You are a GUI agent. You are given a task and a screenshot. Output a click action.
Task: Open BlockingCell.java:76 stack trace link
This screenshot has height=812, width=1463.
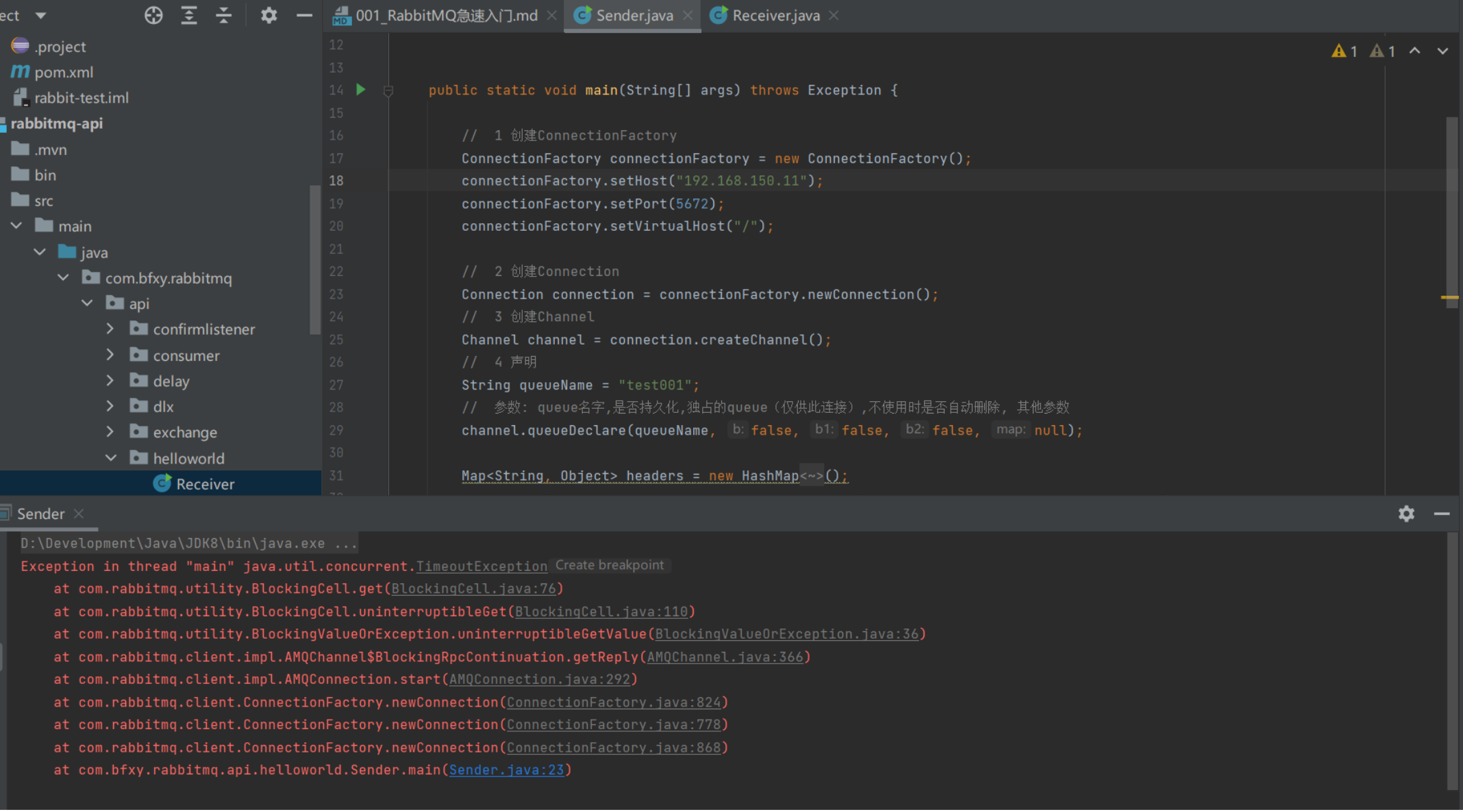point(474,589)
